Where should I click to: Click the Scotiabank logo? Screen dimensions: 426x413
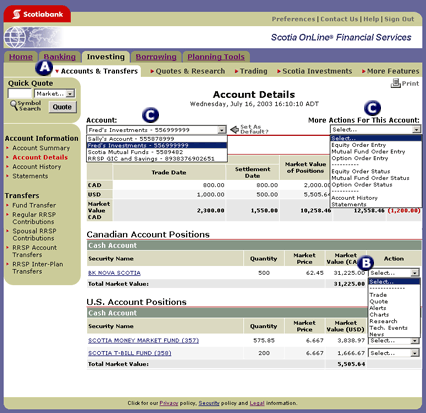coord(37,14)
